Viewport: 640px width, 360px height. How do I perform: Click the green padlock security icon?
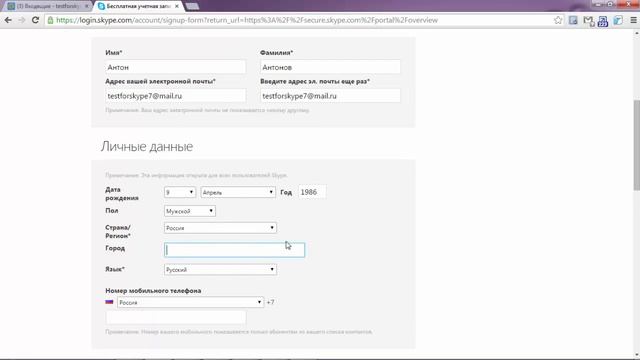(x=50, y=20)
